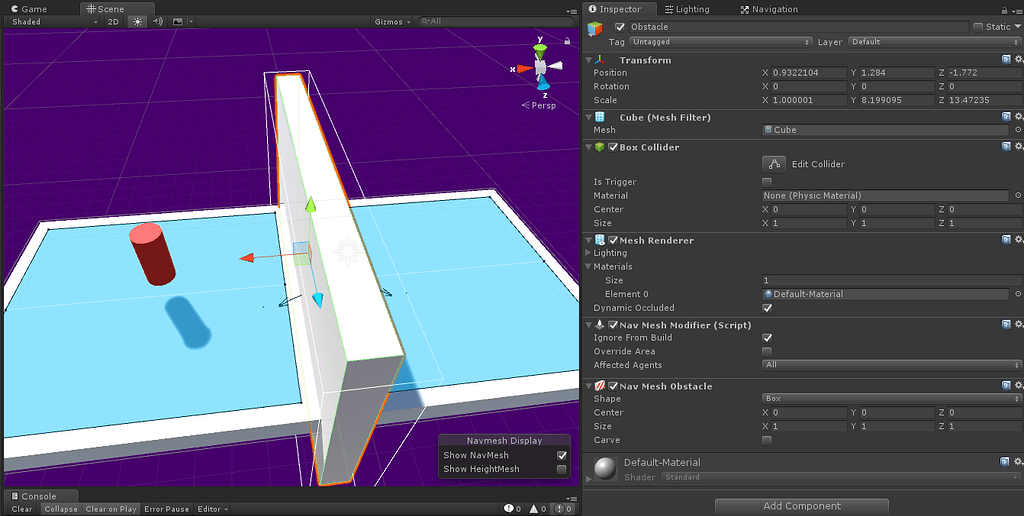Open Mesh Renderer gear menu

pos(1018,240)
